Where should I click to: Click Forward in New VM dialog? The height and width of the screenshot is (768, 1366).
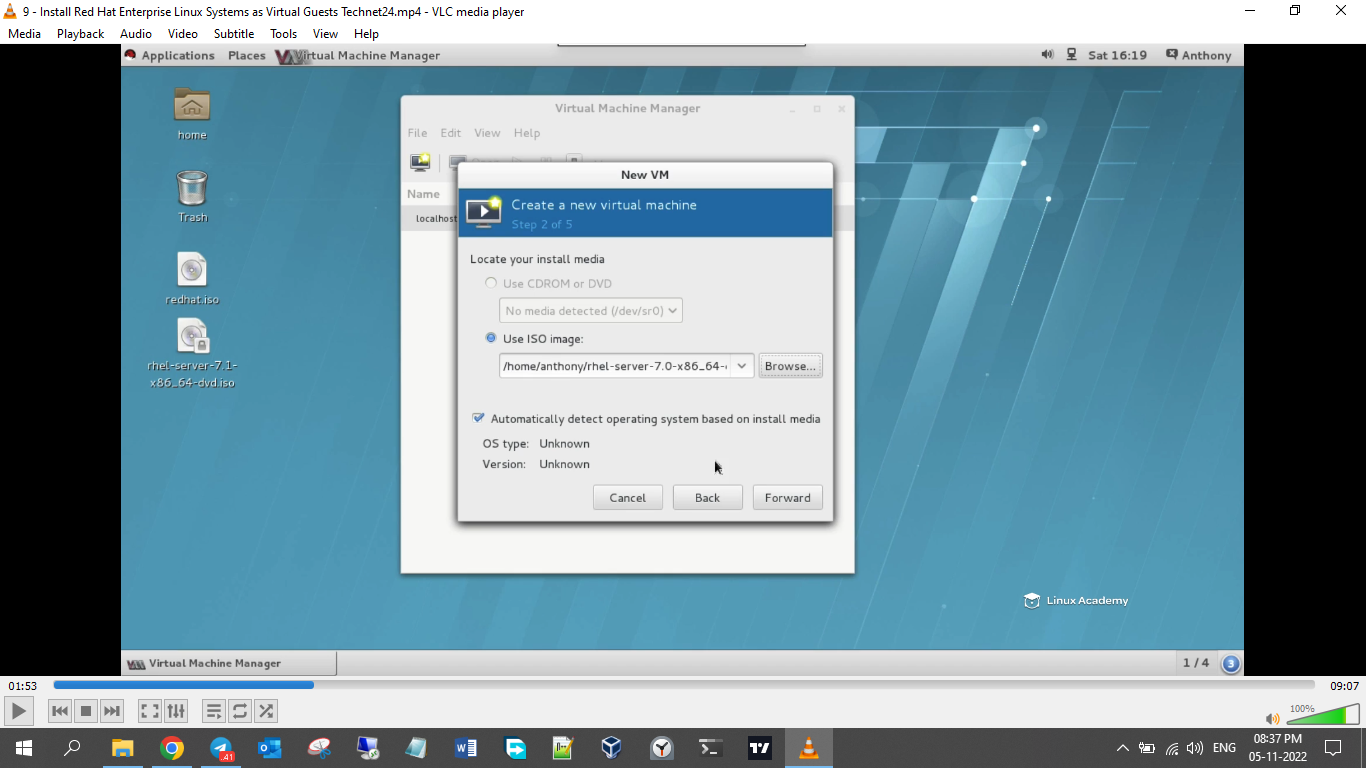click(x=788, y=498)
